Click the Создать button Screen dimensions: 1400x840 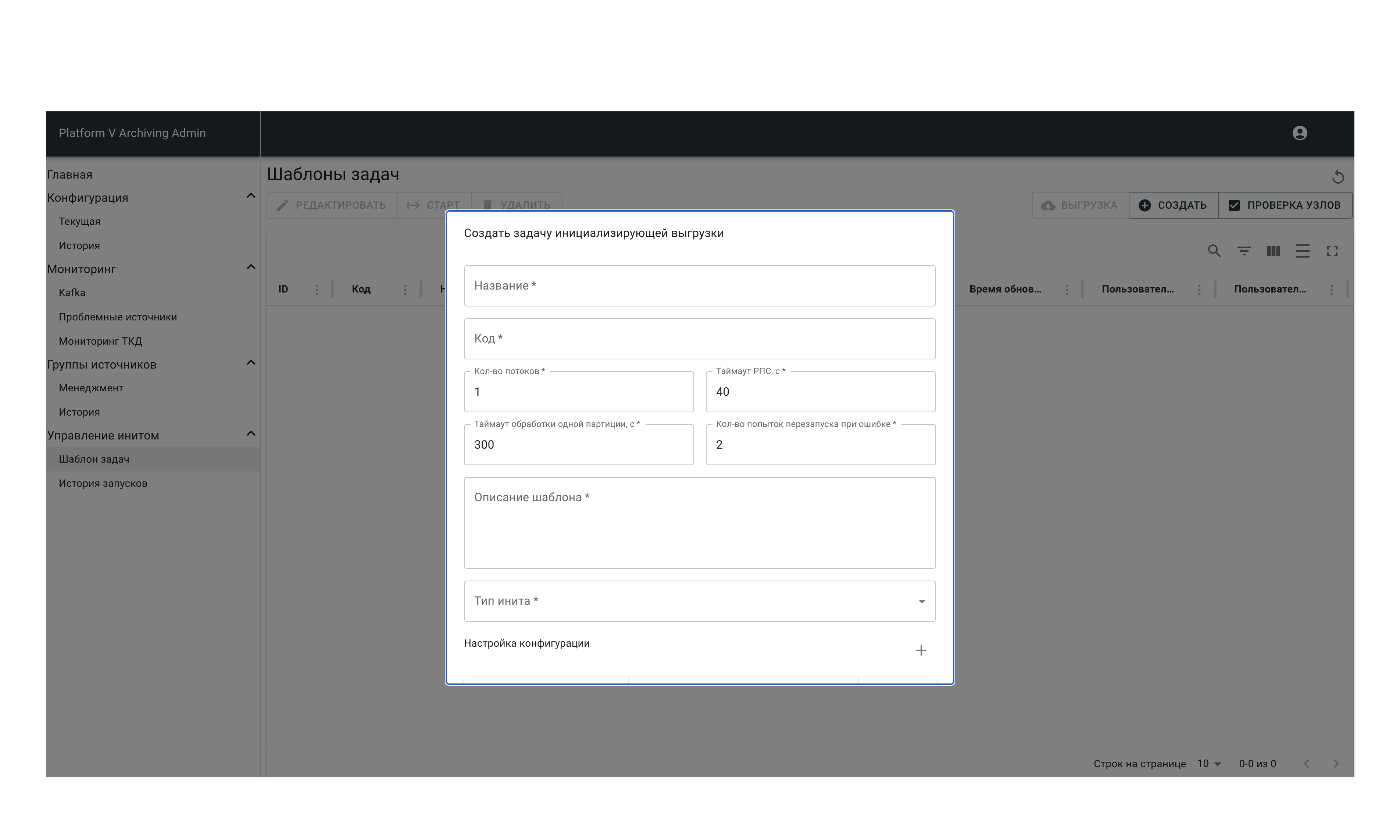[x=1173, y=205]
